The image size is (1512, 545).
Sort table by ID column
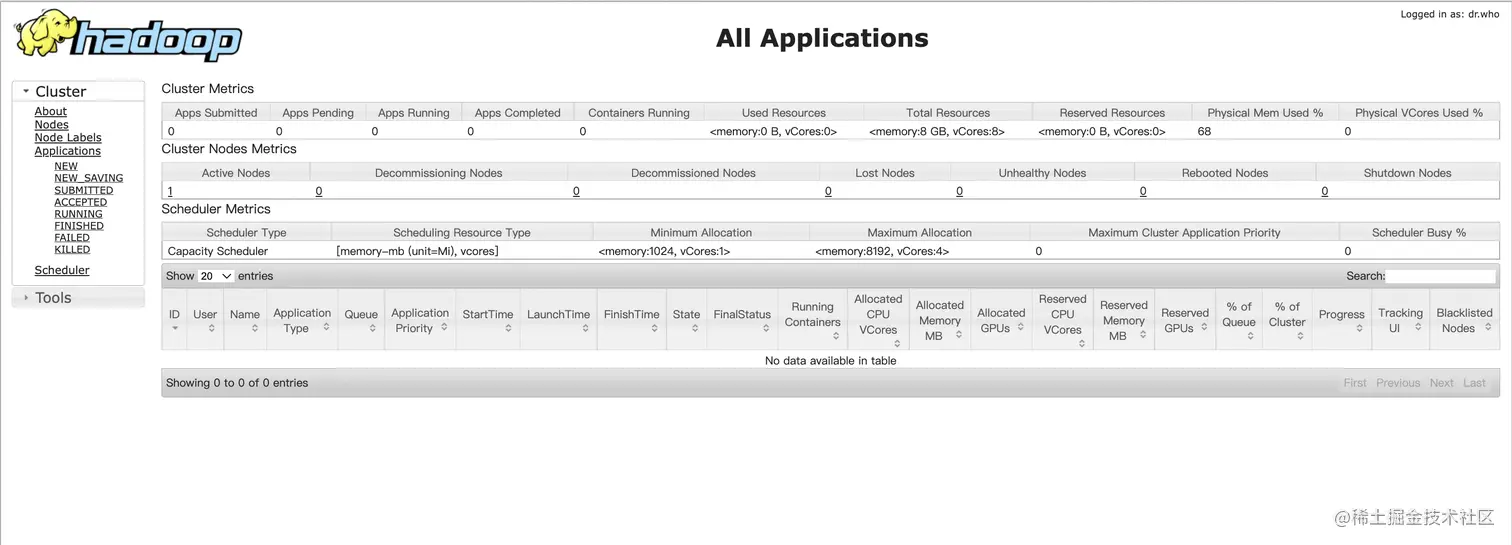pos(175,320)
